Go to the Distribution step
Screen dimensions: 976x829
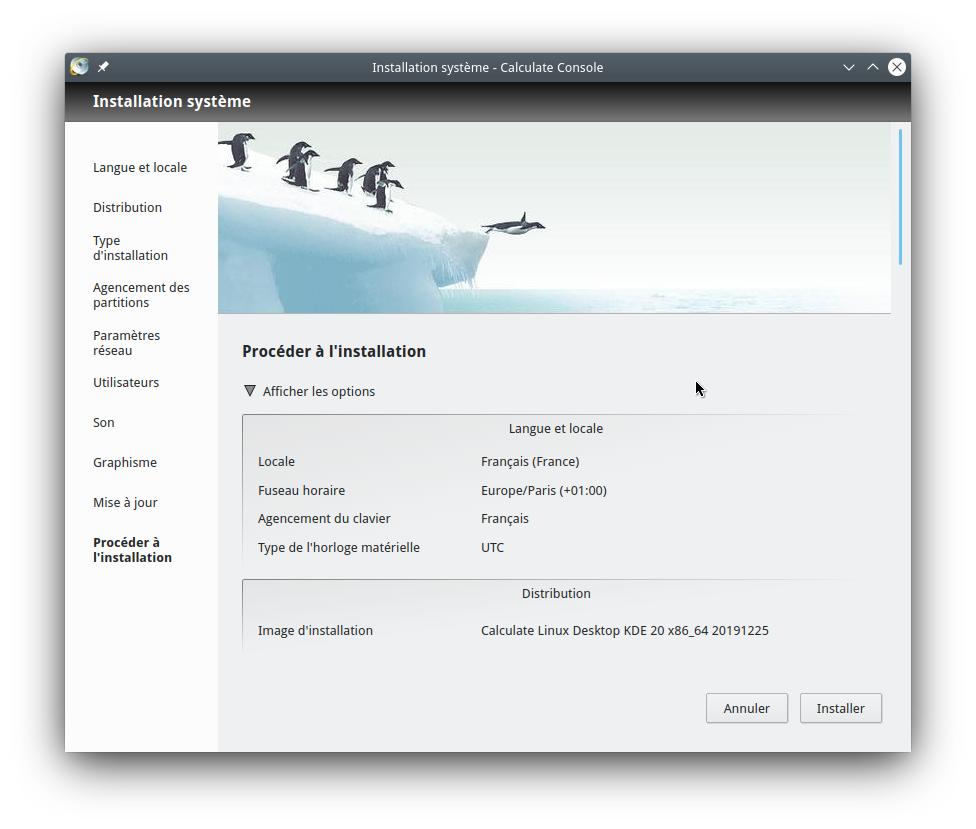tap(127, 207)
